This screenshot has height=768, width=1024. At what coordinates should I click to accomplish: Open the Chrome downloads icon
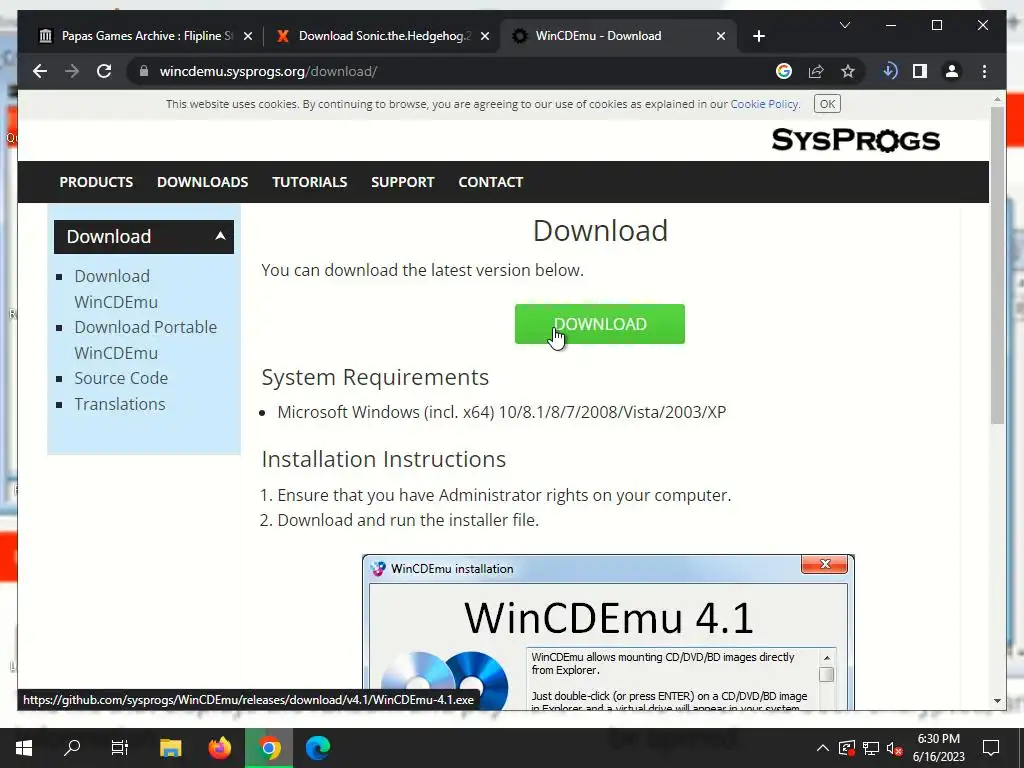point(889,71)
